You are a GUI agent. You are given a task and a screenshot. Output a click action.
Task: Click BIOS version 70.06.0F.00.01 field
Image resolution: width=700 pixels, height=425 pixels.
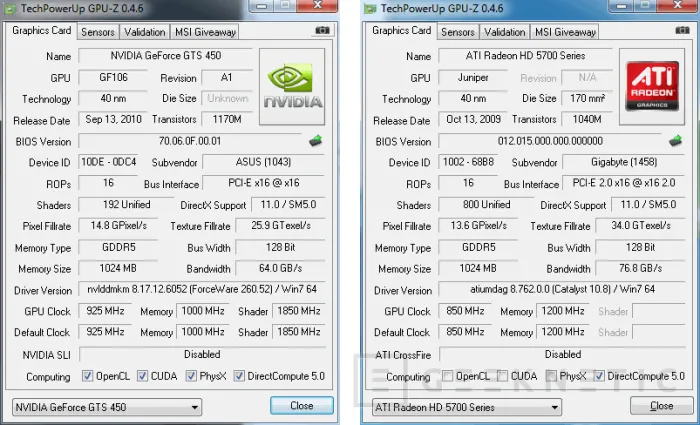[x=191, y=141]
